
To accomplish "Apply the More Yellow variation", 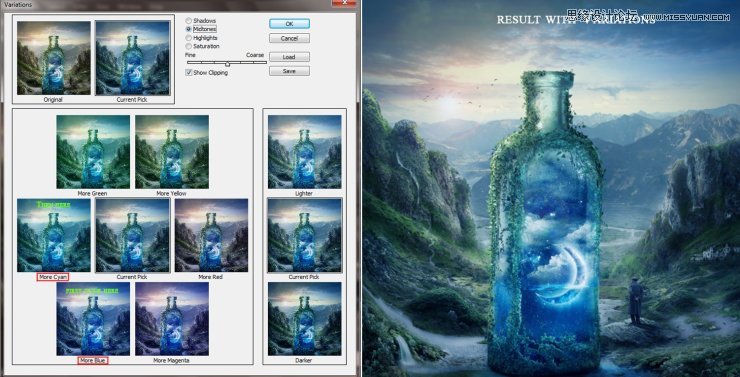I will coord(172,152).
